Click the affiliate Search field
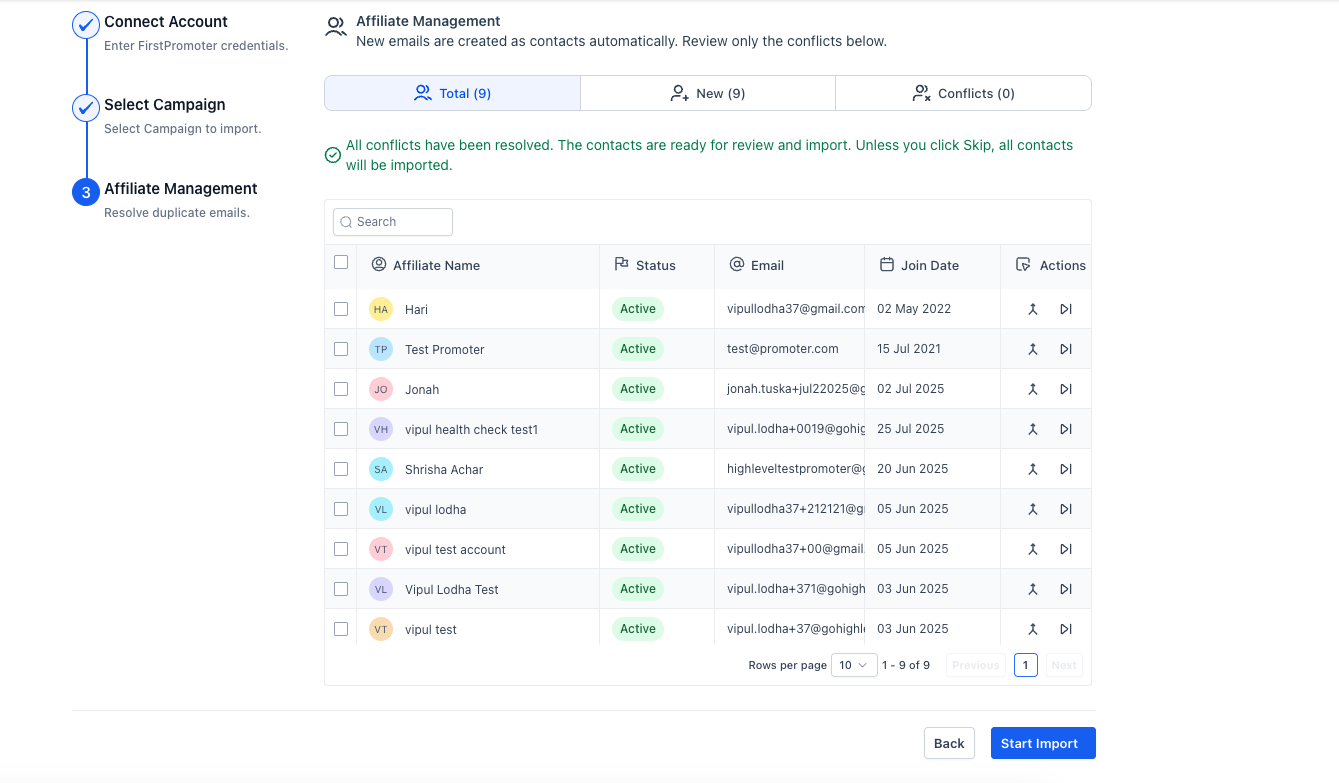1339x783 pixels. 393,222
